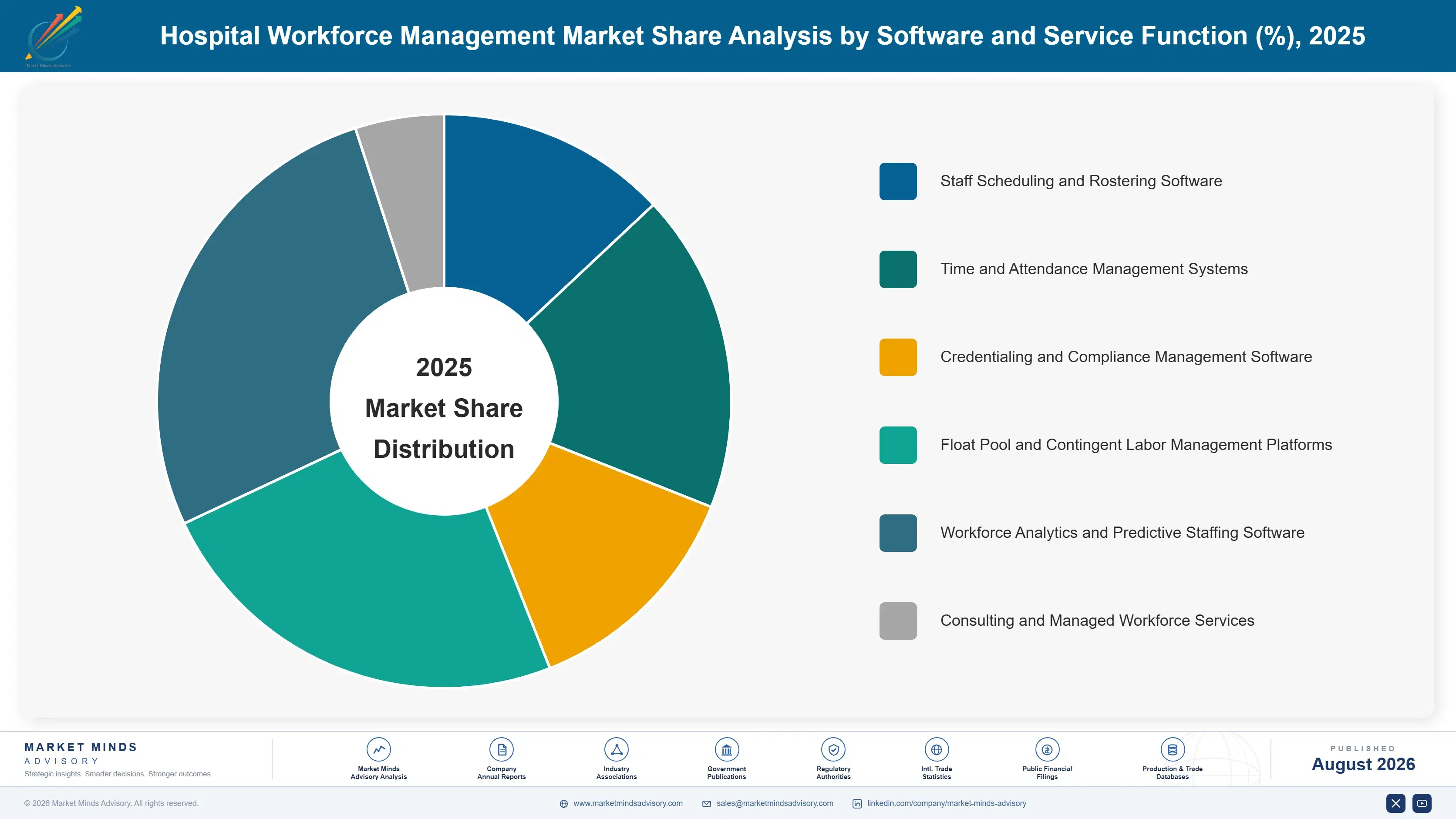Click the Staff Scheduling legend blue swatch

click(x=897, y=181)
